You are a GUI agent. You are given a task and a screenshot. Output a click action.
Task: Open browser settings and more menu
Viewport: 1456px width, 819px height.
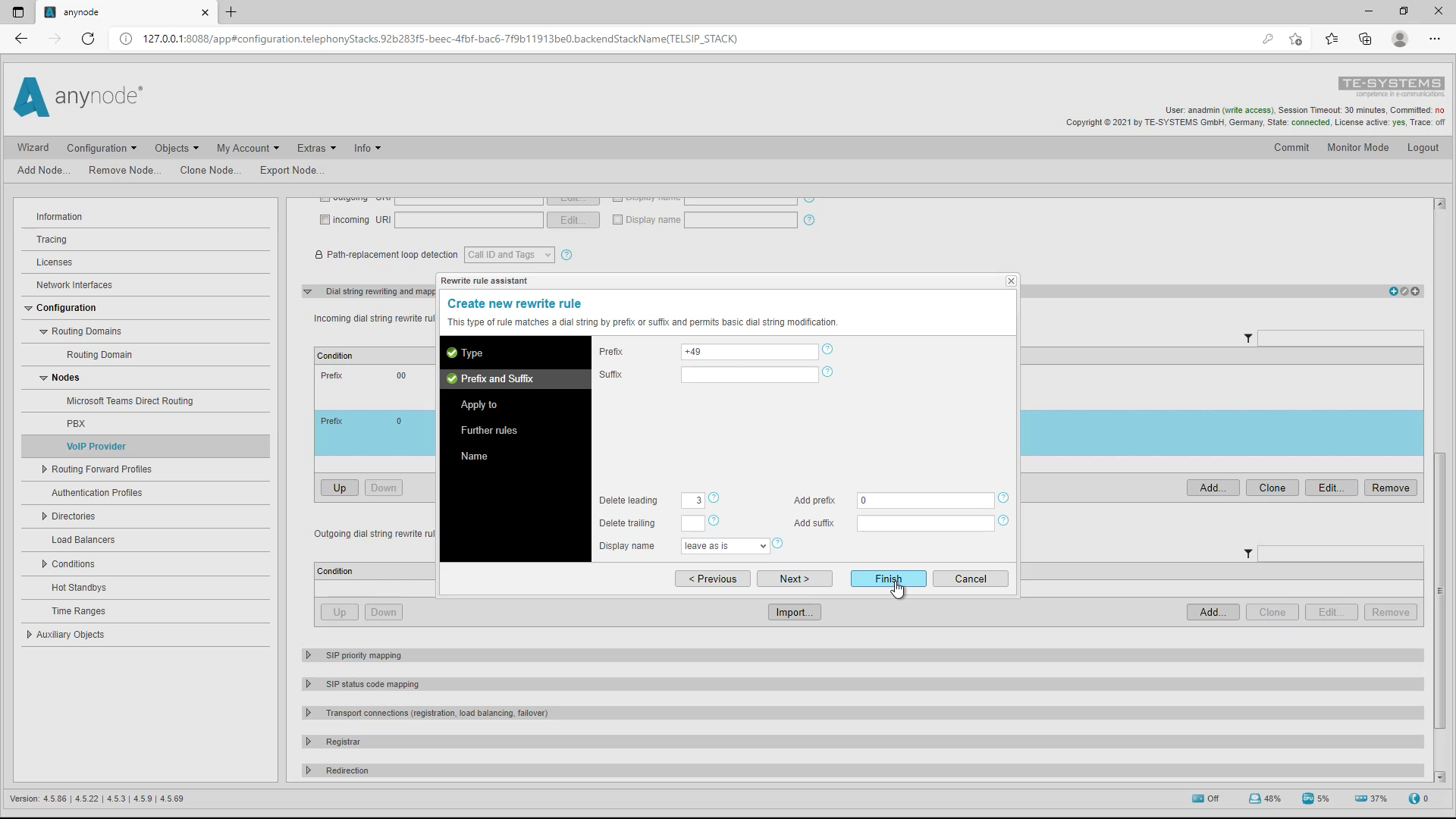(1435, 39)
